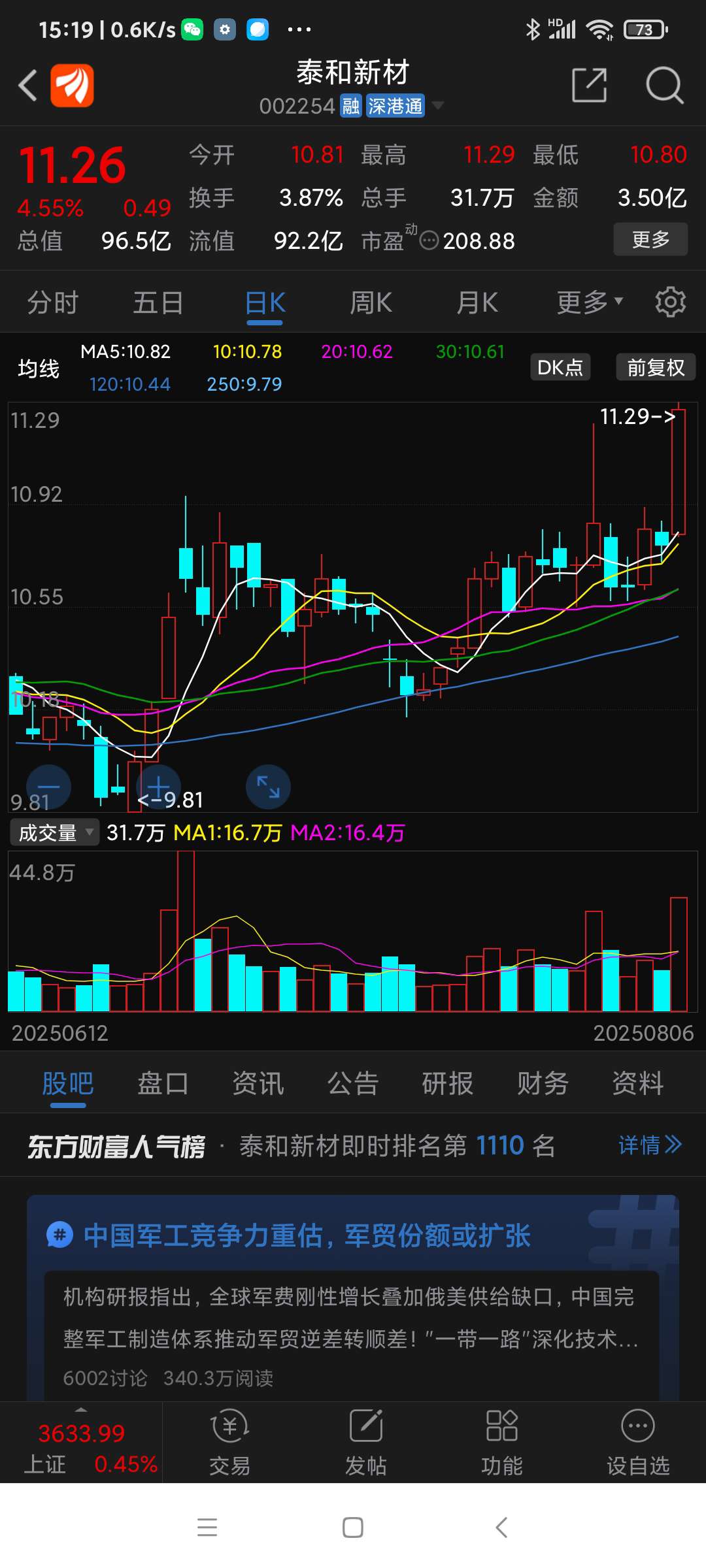Tap the back arrow icon
The width and height of the screenshot is (706, 1568).
click(27, 86)
